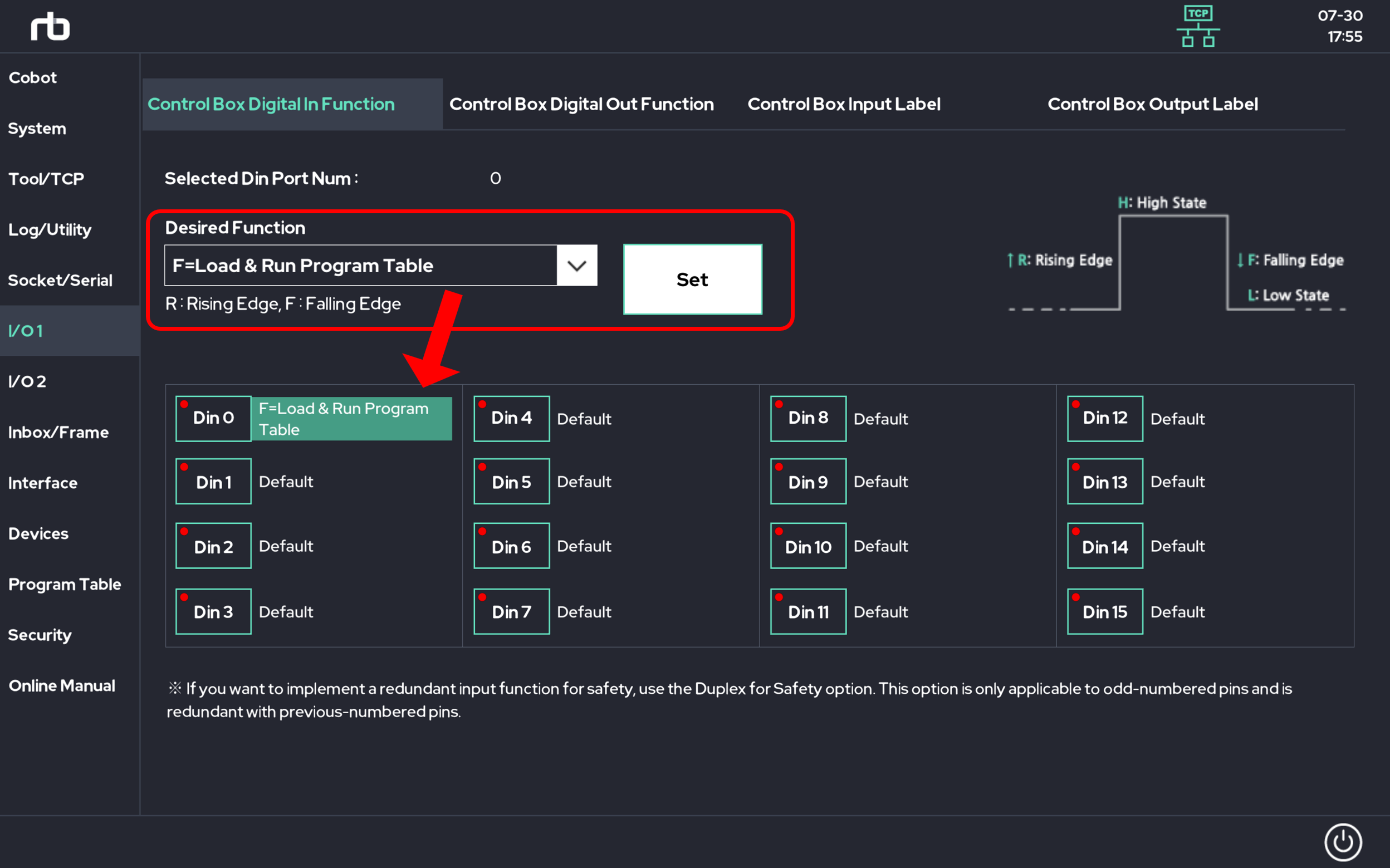The width and height of the screenshot is (1390, 868).
Task: Click the power button icon
Action: click(1342, 842)
